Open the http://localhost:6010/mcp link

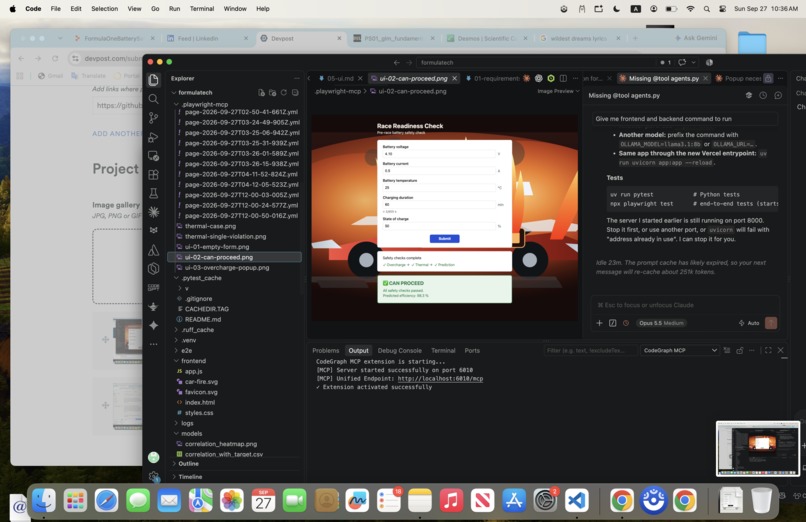click(x=440, y=379)
